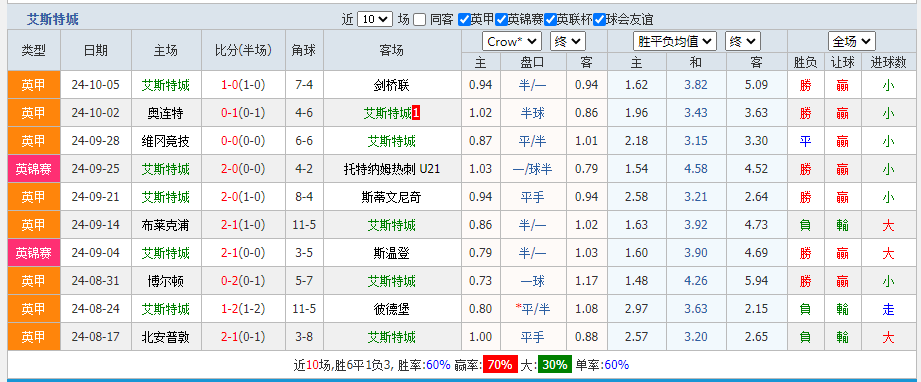Click the 大 goals result on 24-09-14 row

point(888,225)
